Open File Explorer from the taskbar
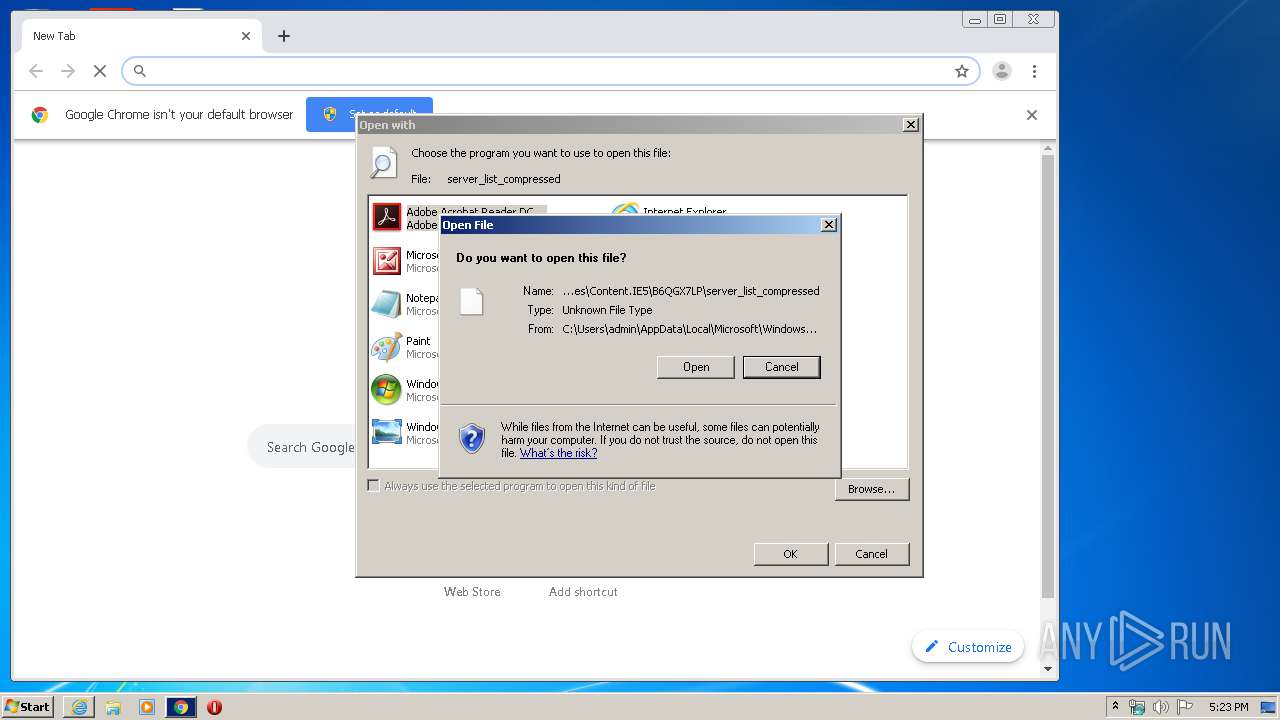 pyautogui.click(x=113, y=707)
